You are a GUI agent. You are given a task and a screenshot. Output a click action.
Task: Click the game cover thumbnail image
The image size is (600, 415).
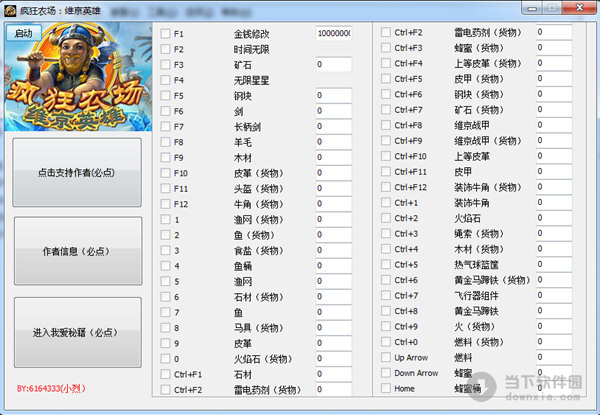coord(78,76)
